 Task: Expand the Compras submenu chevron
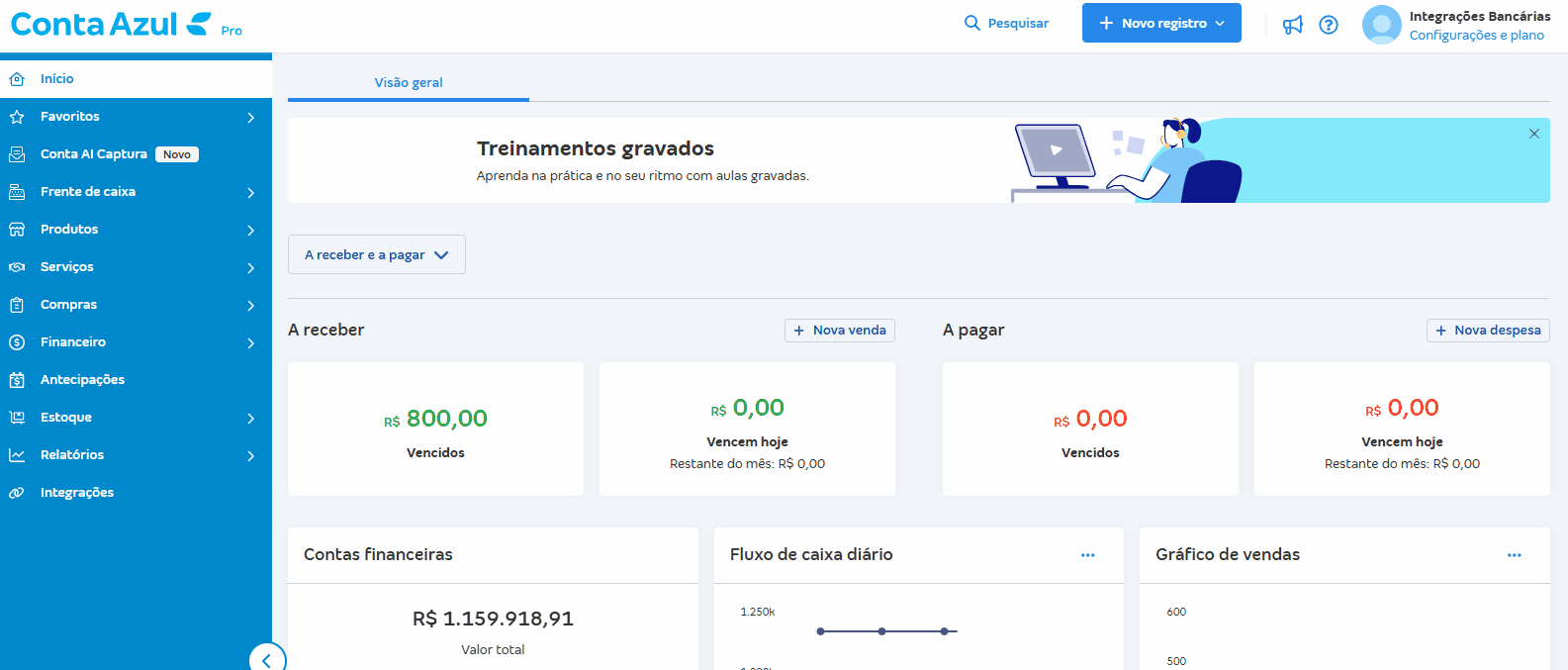tap(251, 306)
